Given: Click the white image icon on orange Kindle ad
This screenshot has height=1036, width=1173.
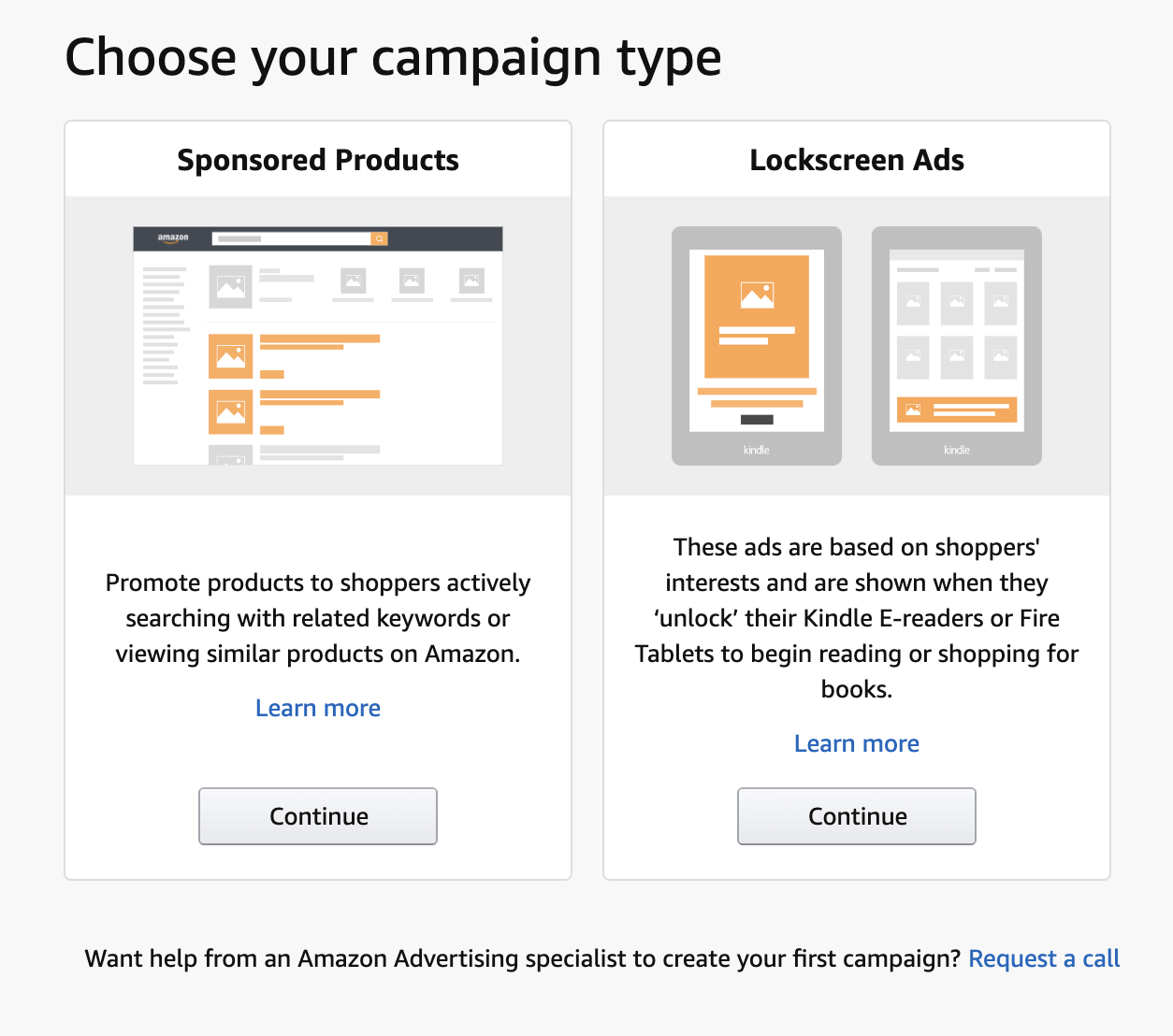Looking at the screenshot, I should [x=757, y=295].
